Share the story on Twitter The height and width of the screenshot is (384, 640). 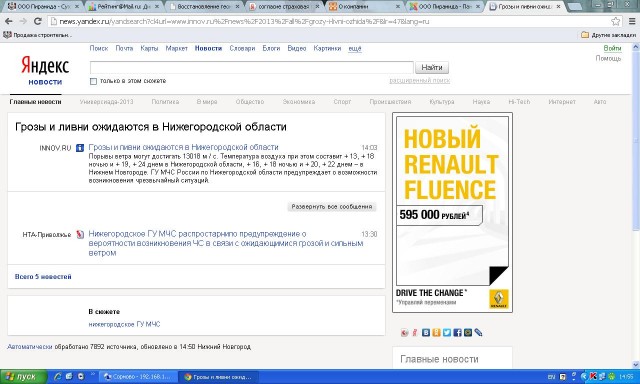447,333
